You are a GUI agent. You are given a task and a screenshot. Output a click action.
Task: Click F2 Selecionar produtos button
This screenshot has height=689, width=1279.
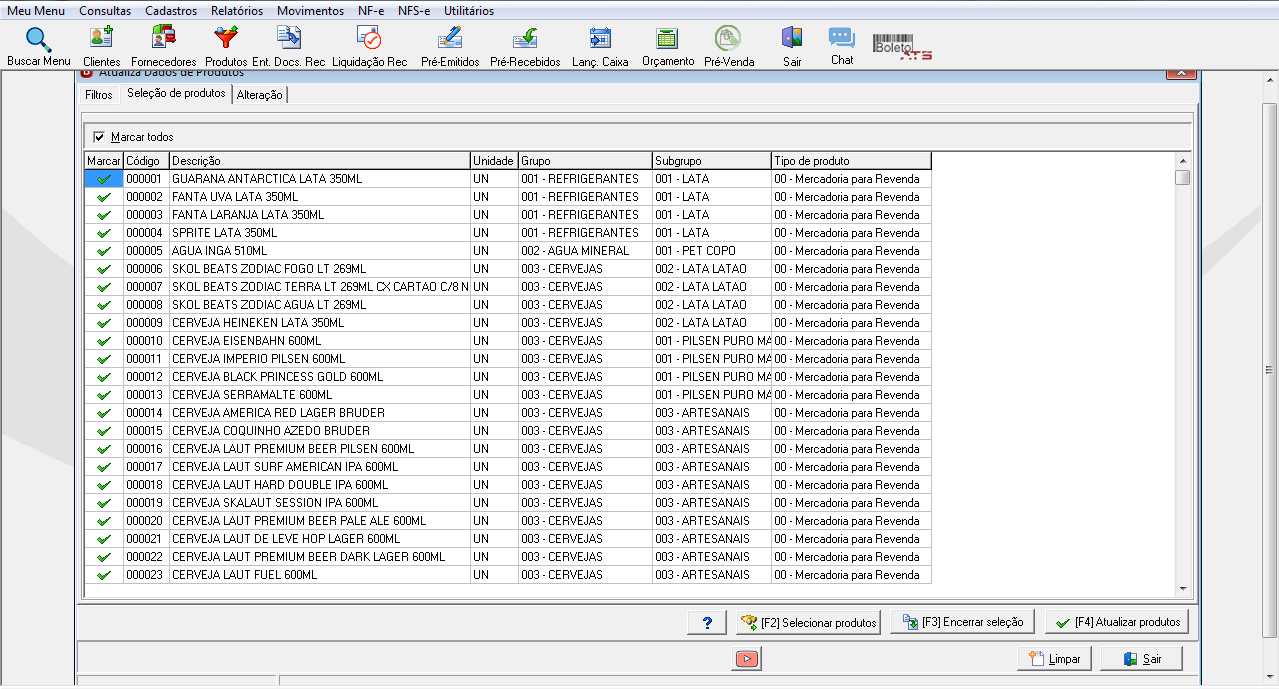point(808,622)
